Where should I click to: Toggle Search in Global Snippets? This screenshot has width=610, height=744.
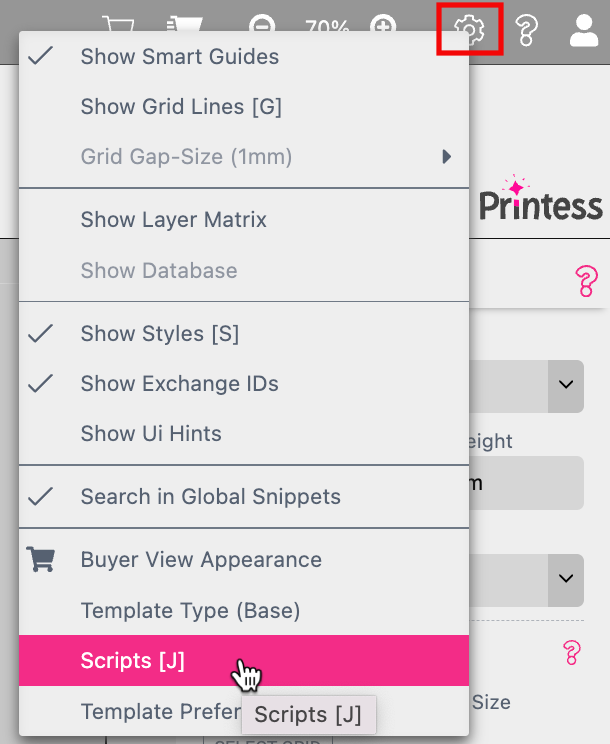click(x=244, y=496)
